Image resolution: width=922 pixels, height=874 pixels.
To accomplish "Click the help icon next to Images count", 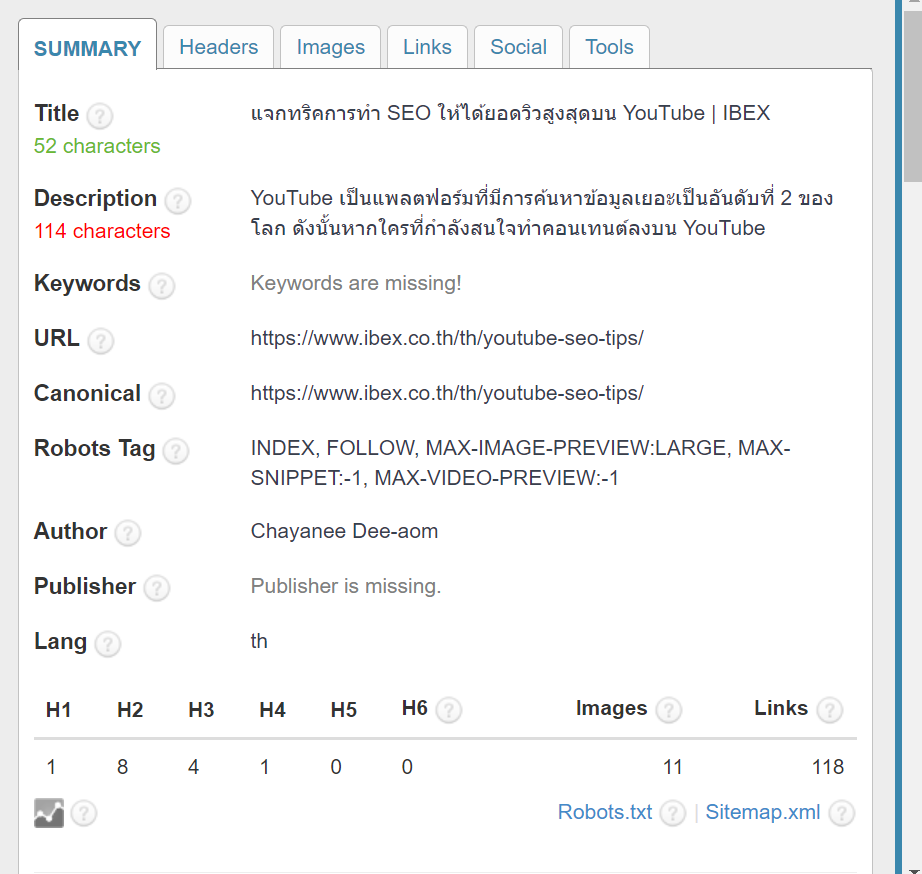I will click(x=669, y=710).
